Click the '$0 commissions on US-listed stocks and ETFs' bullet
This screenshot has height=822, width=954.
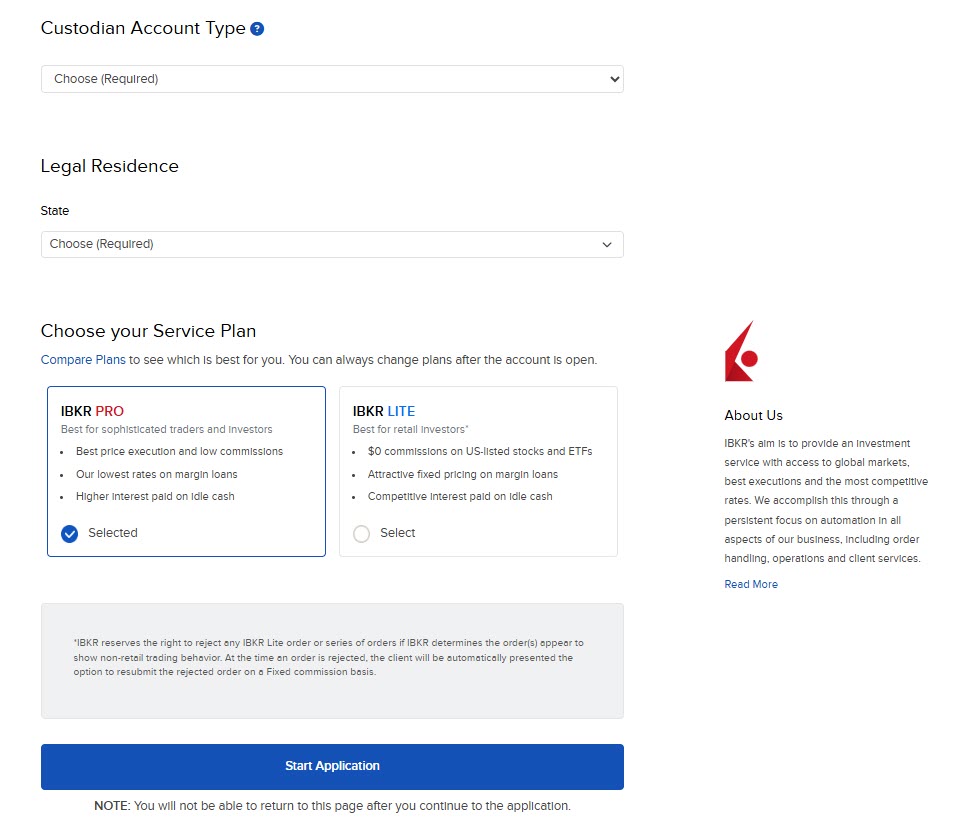coord(479,451)
